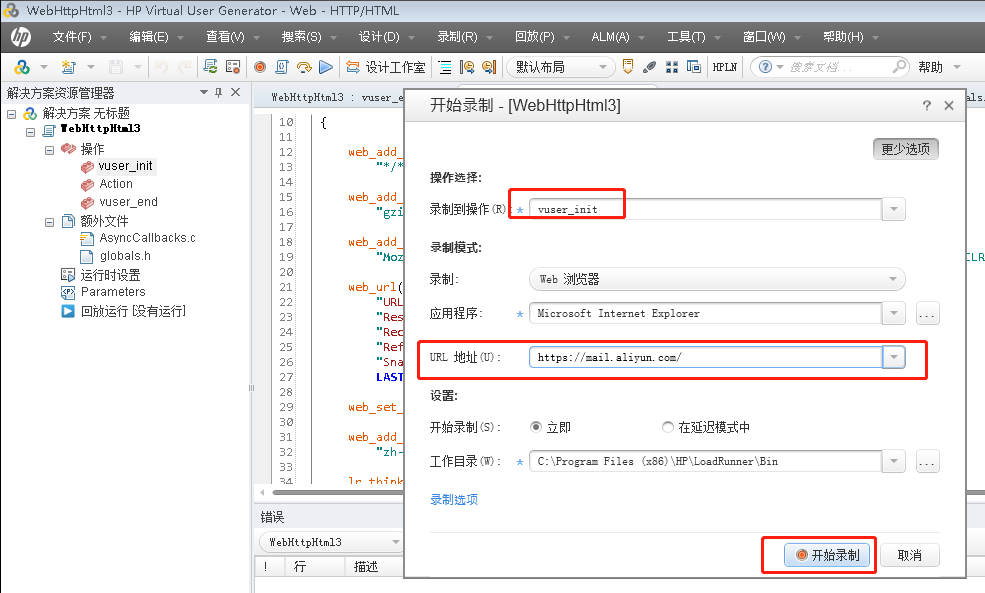985x593 pixels.
Task: Click the help question mark in dialog title
Action: (927, 105)
